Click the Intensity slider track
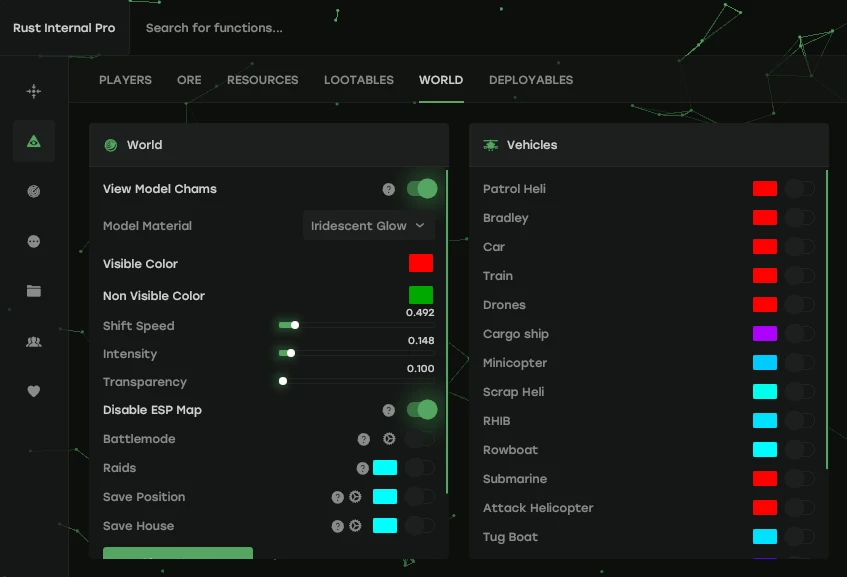Screen dimensions: 847x577 pos(357,353)
